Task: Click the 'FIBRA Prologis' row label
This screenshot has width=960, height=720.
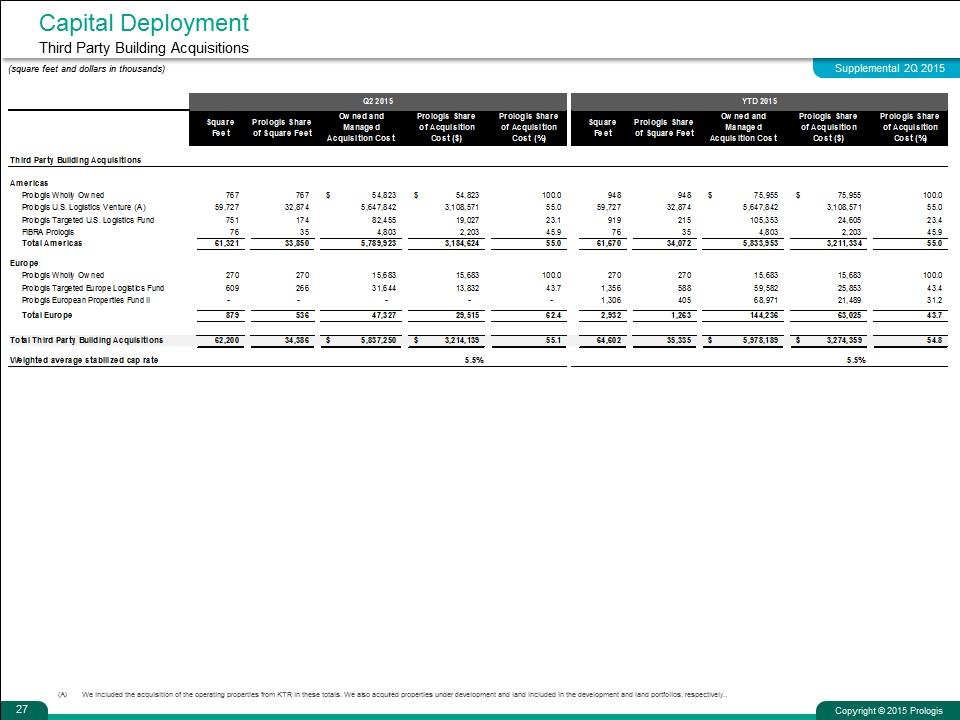Action: [48, 232]
